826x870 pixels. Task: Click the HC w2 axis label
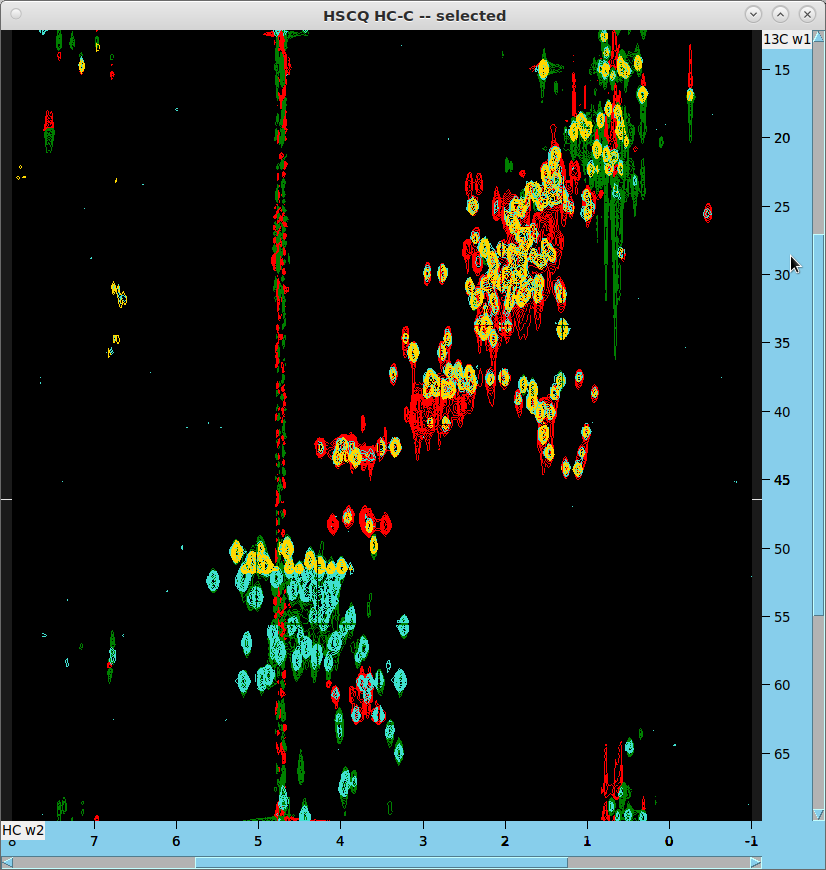(x=22, y=830)
